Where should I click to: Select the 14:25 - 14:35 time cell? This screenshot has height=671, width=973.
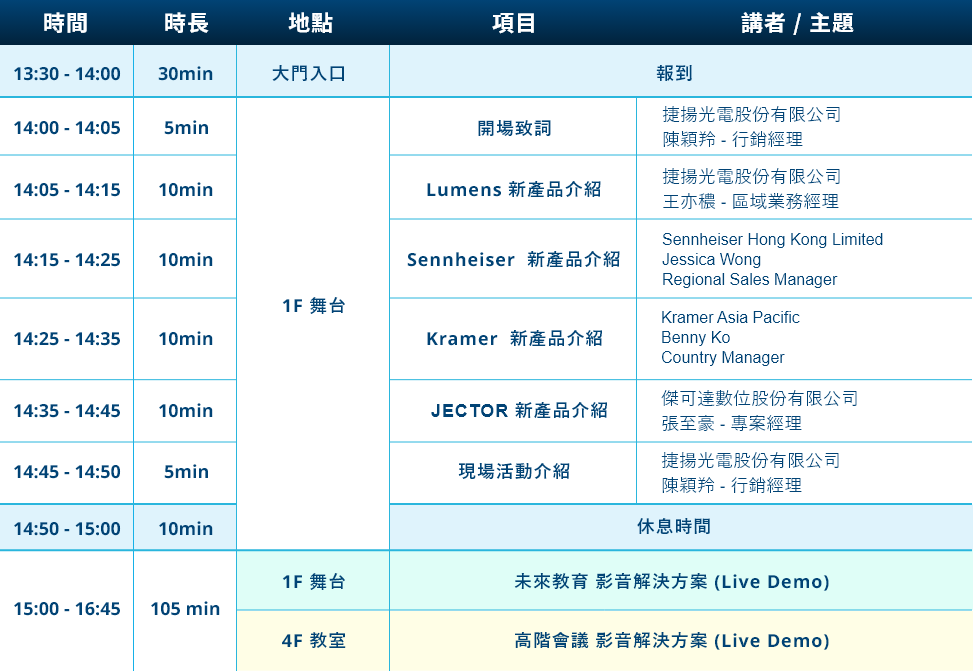[x=67, y=338]
